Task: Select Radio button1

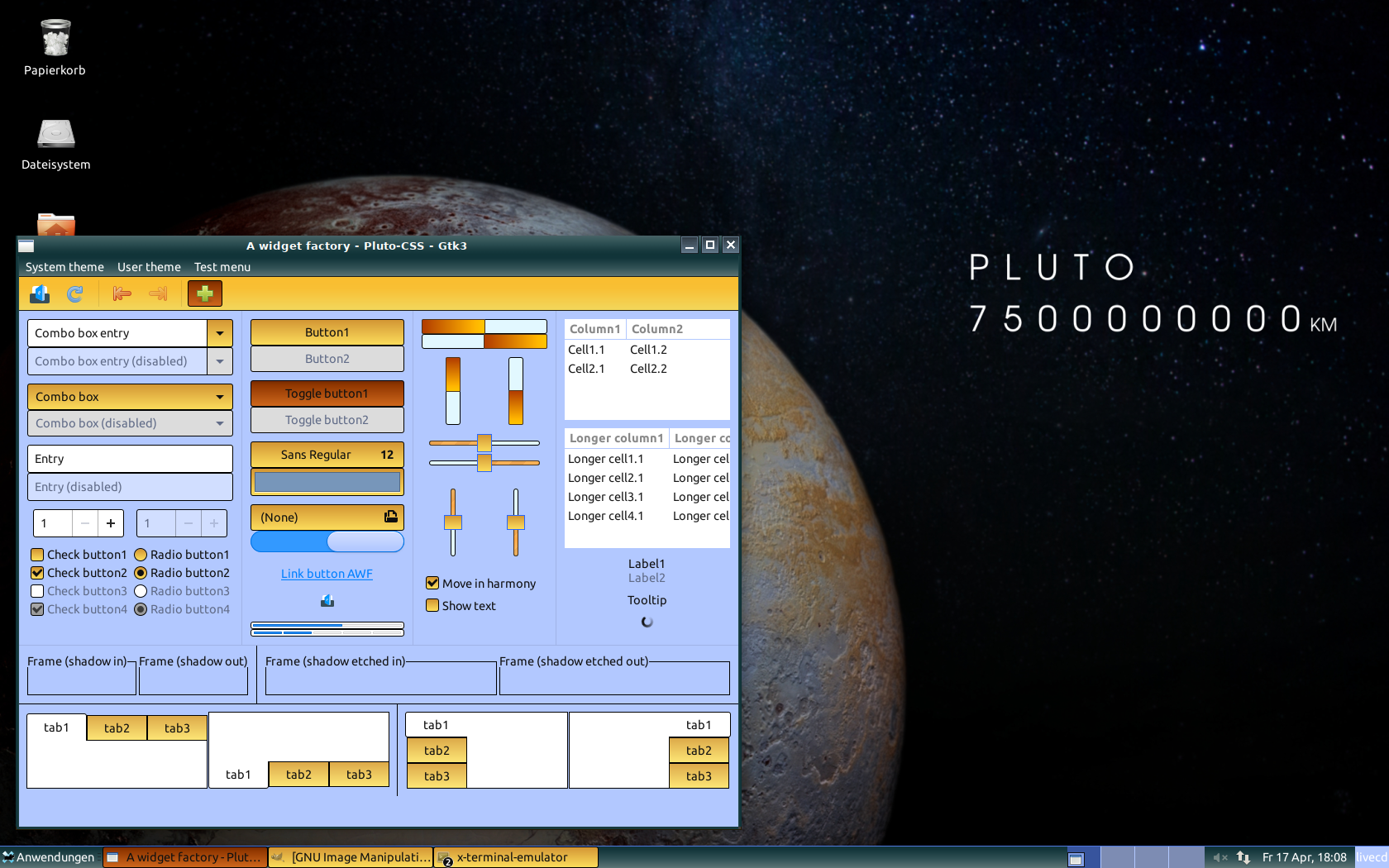Action: click(141, 555)
